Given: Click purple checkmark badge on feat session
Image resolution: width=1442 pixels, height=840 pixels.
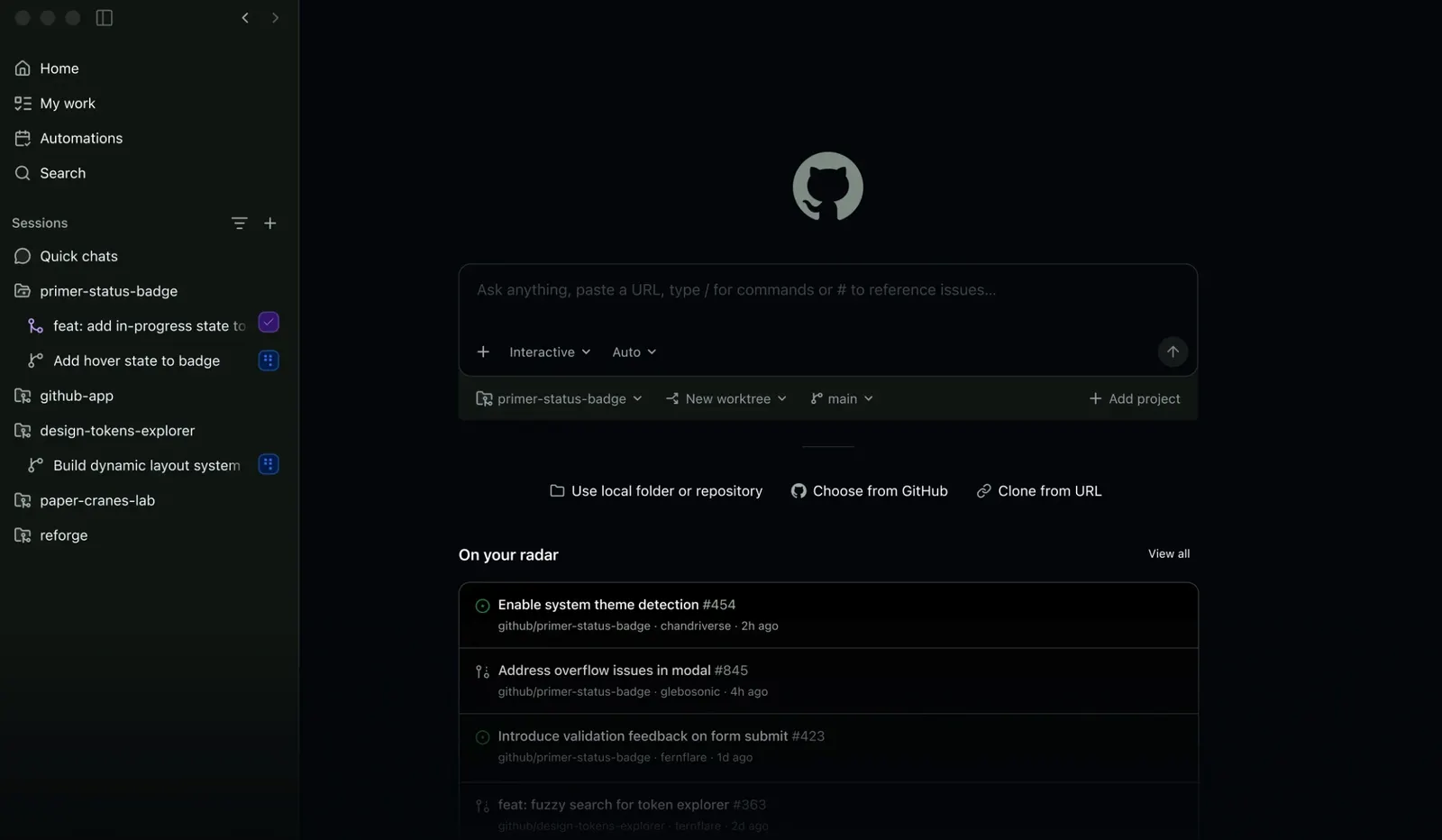Looking at the screenshot, I should point(269,323).
